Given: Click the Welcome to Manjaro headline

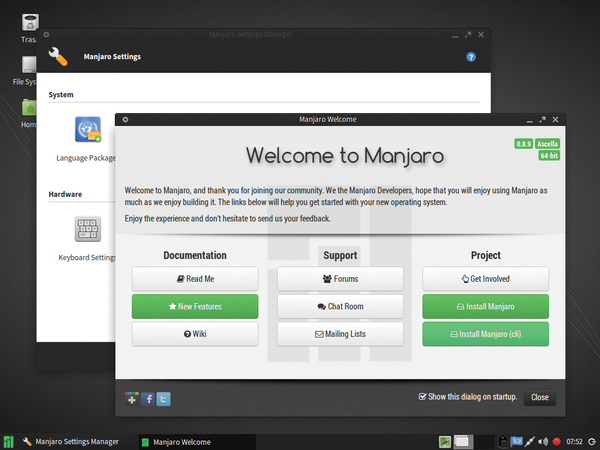Looking at the screenshot, I should pyautogui.click(x=345, y=156).
